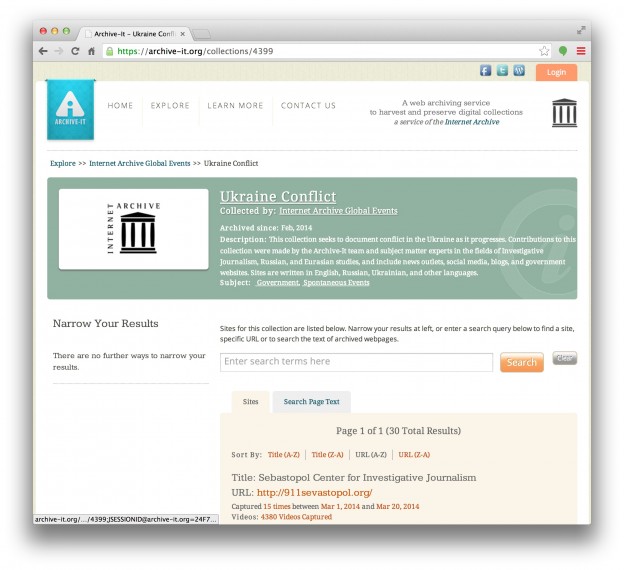
Task: Click the Enter search terms here field
Action: tap(356, 362)
